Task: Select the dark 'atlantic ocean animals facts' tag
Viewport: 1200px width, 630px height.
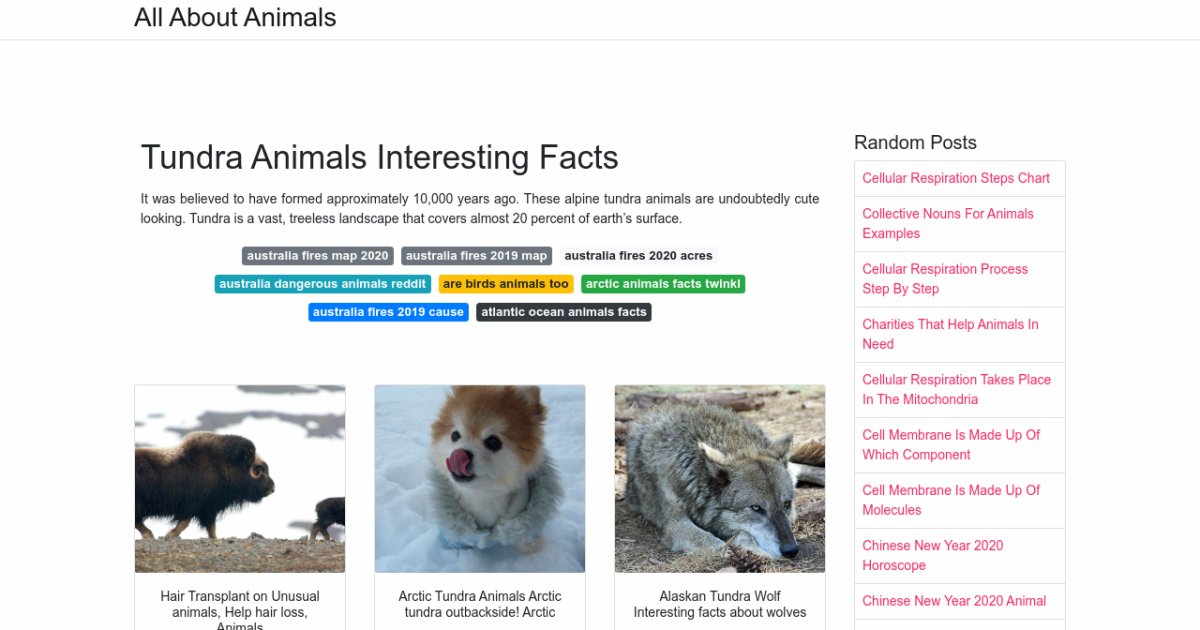Action: pyautogui.click(x=564, y=312)
